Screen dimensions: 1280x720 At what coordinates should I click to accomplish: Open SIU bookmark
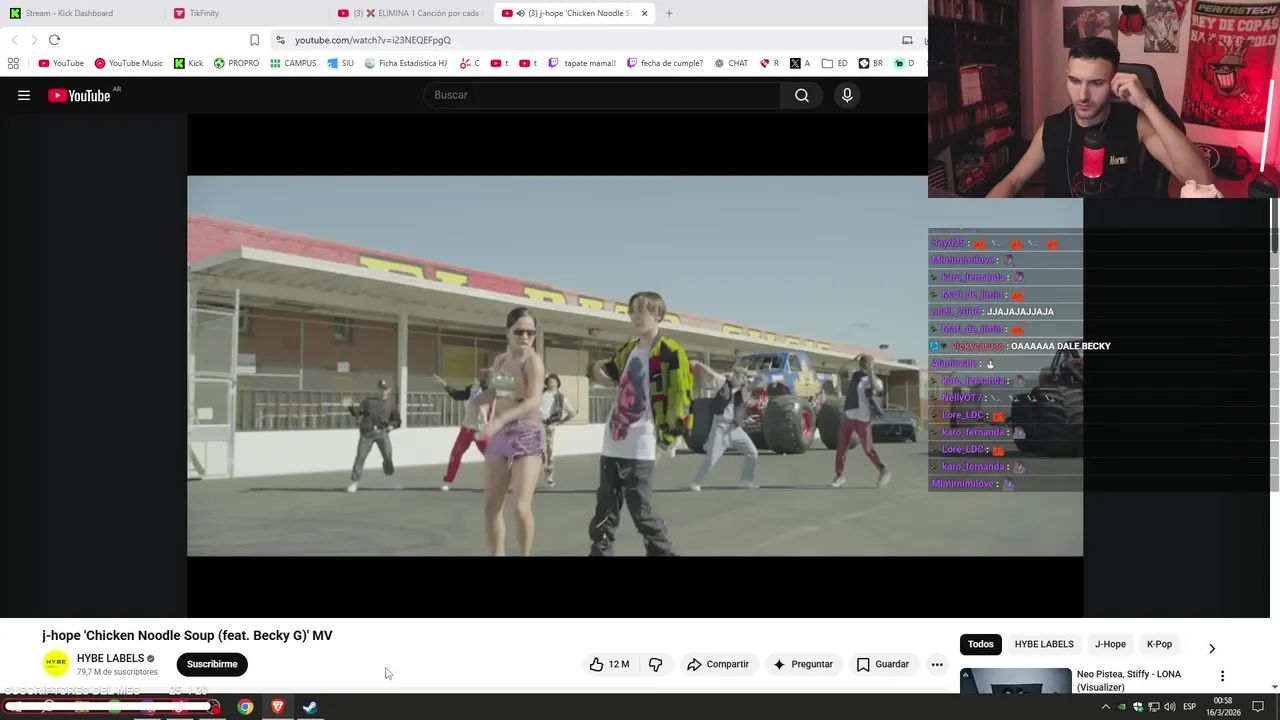click(340, 63)
